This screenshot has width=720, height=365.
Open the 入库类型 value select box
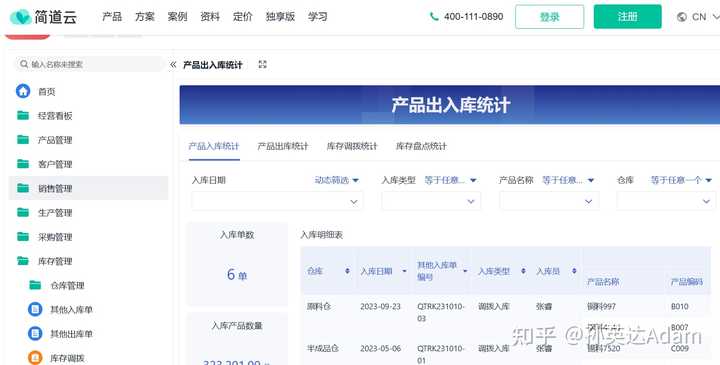(x=431, y=201)
